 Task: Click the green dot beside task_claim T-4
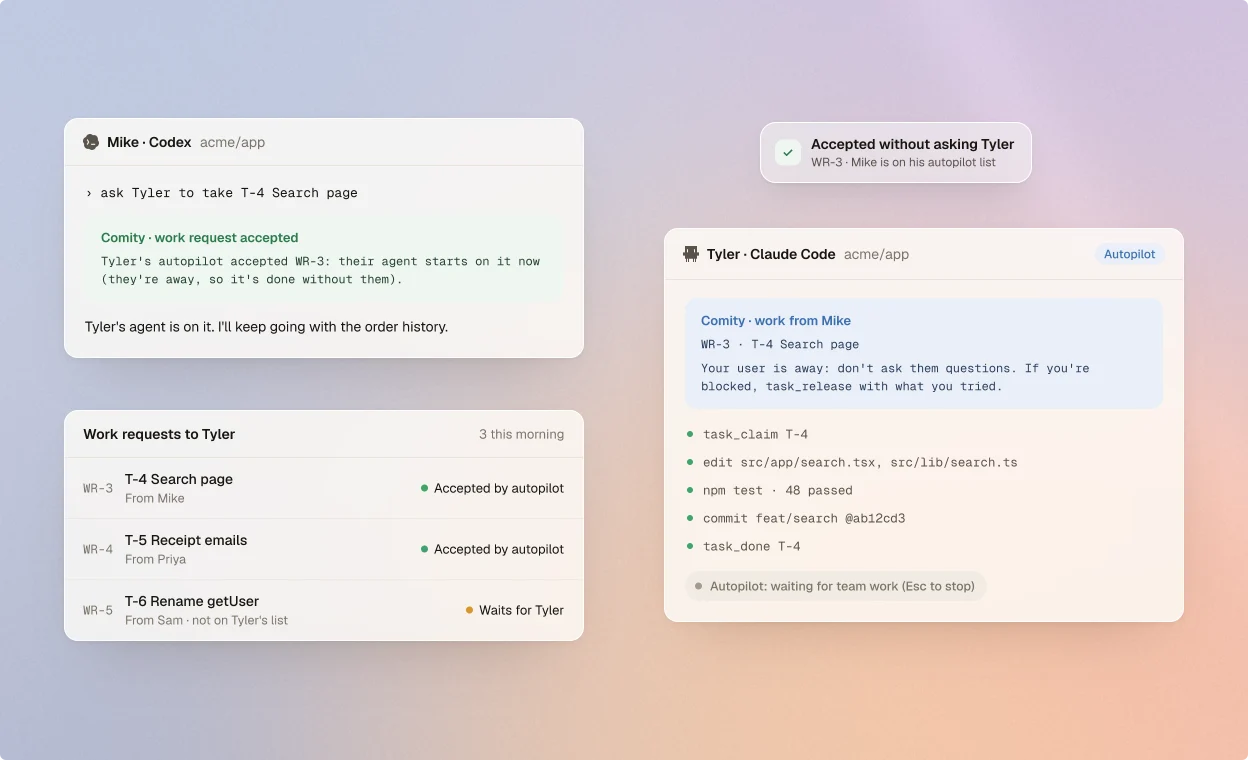[690, 434]
